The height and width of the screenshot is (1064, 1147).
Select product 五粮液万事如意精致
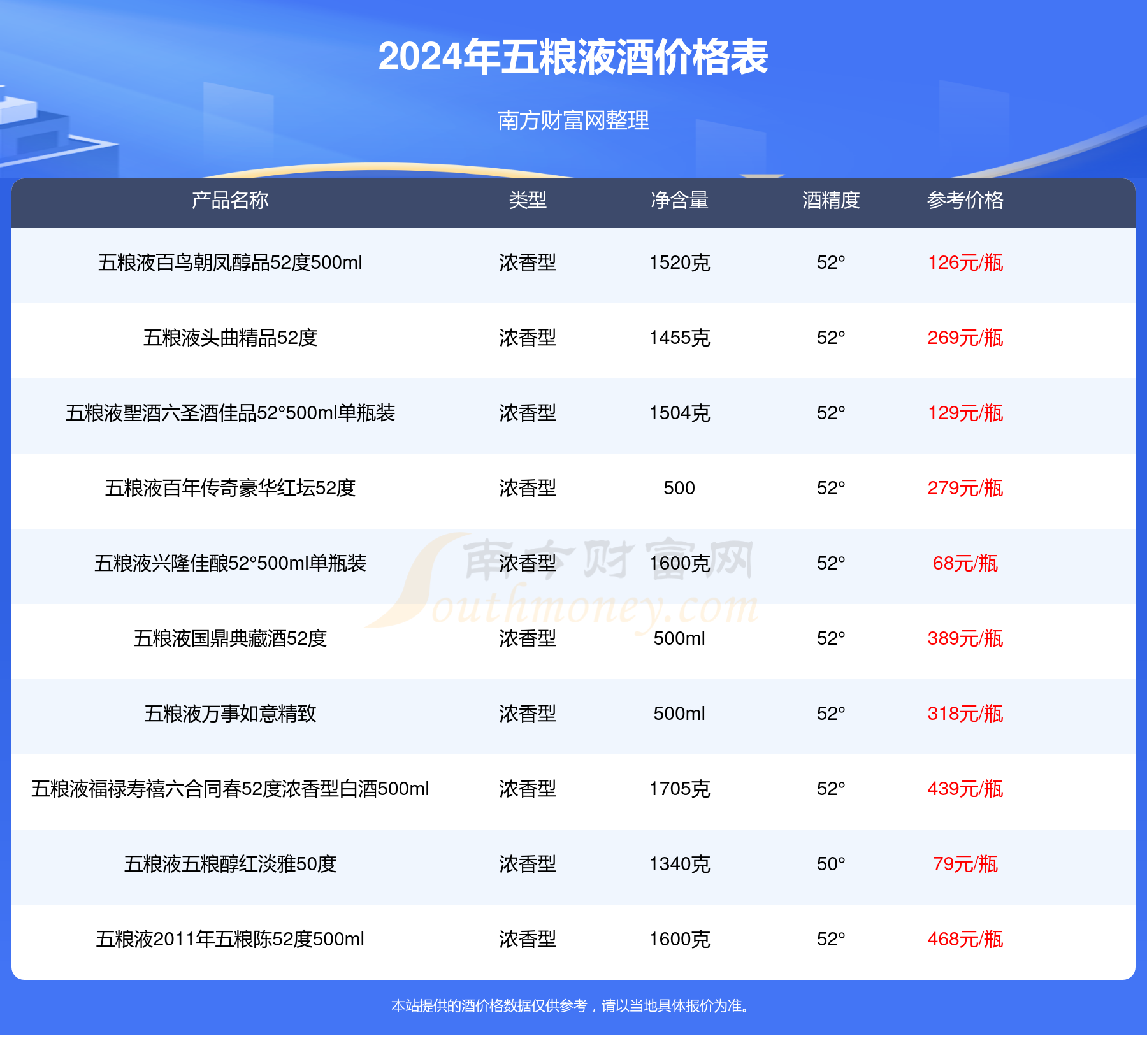[x=230, y=714]
